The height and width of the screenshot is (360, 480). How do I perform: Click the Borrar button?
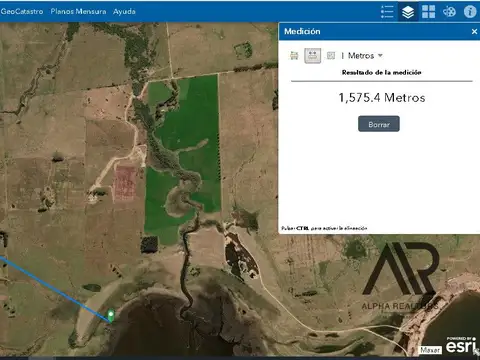pos(379,124)
